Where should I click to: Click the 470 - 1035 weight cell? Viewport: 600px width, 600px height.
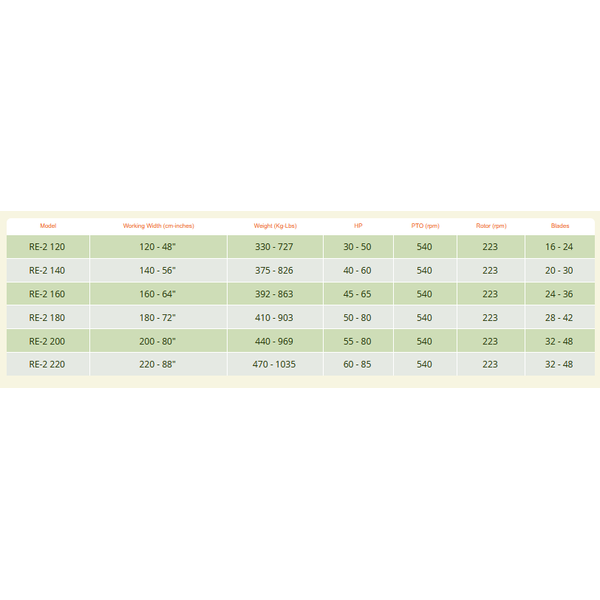tap(275, 364)
